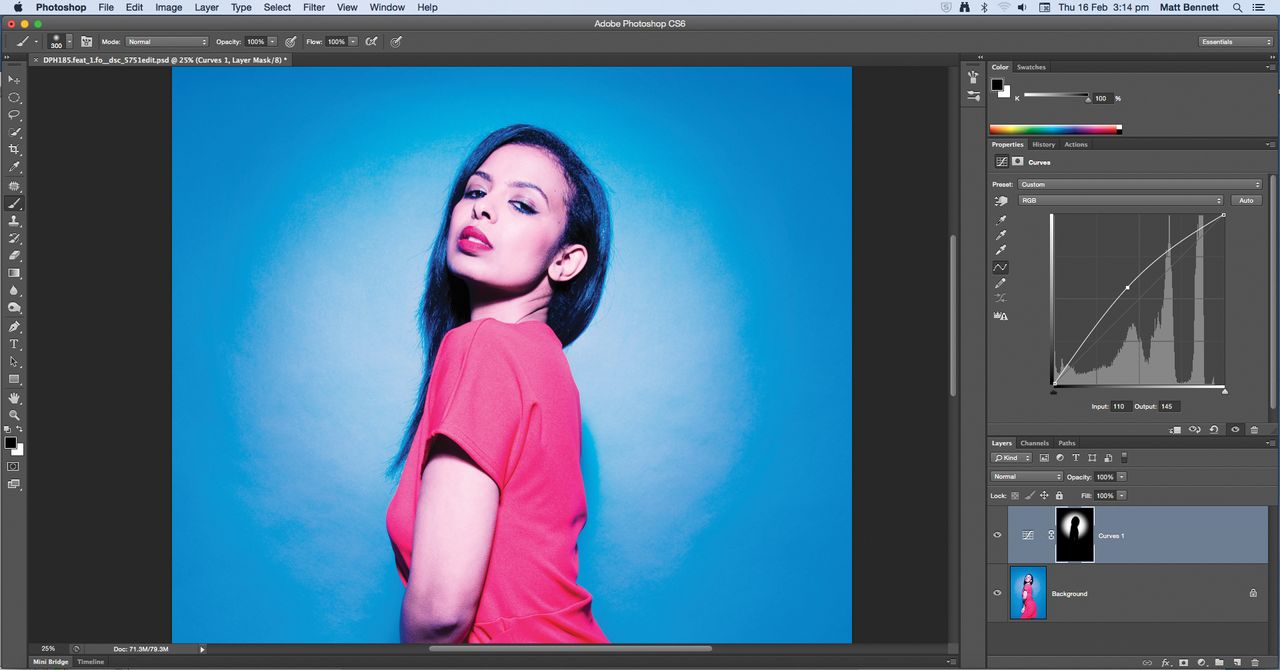Toggle adjustment layer visibility in the Properties panel
1280x670 pixels.
click(x=1235, y=430)
